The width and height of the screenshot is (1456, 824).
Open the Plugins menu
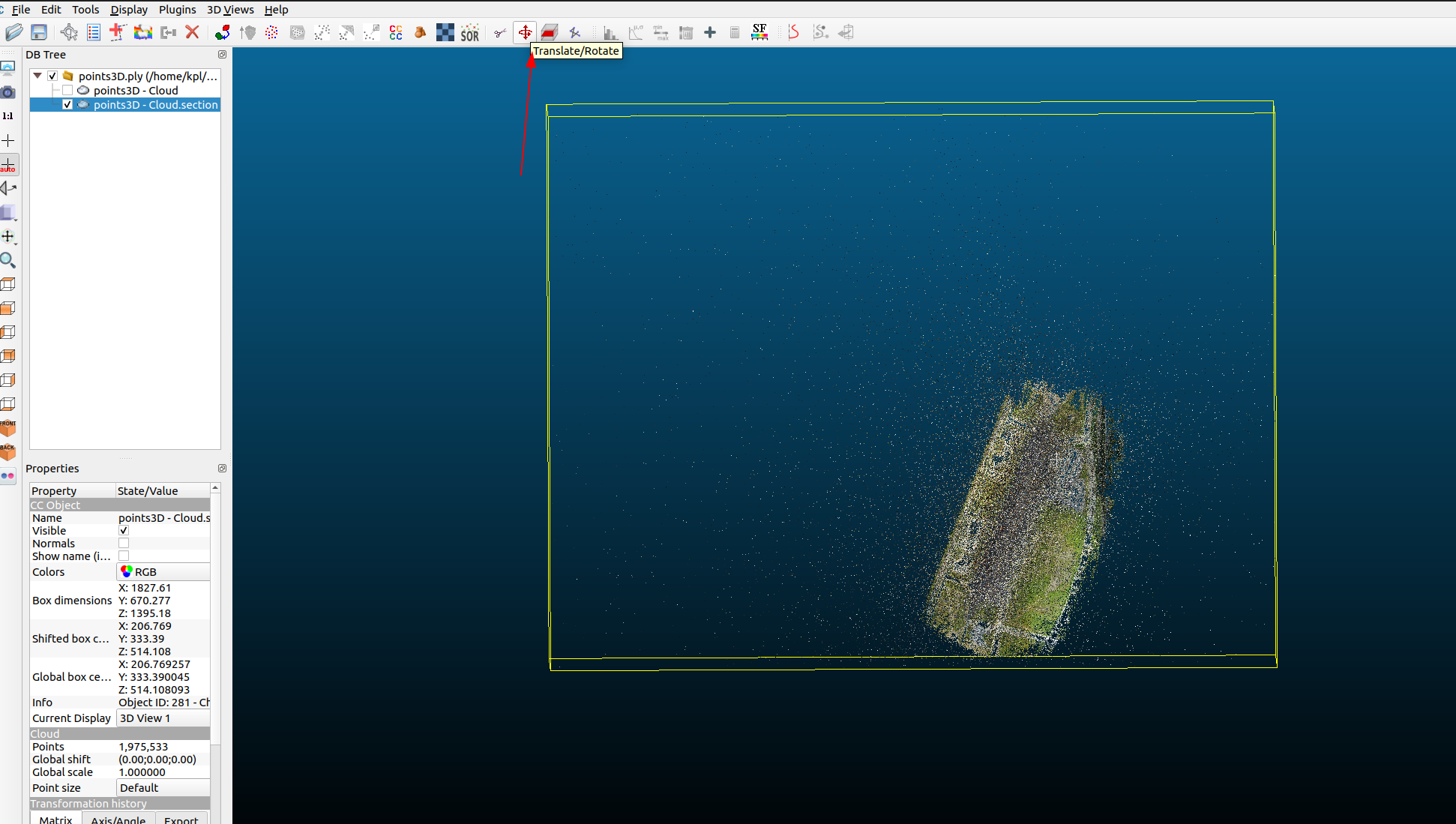(x=177, y=10)
